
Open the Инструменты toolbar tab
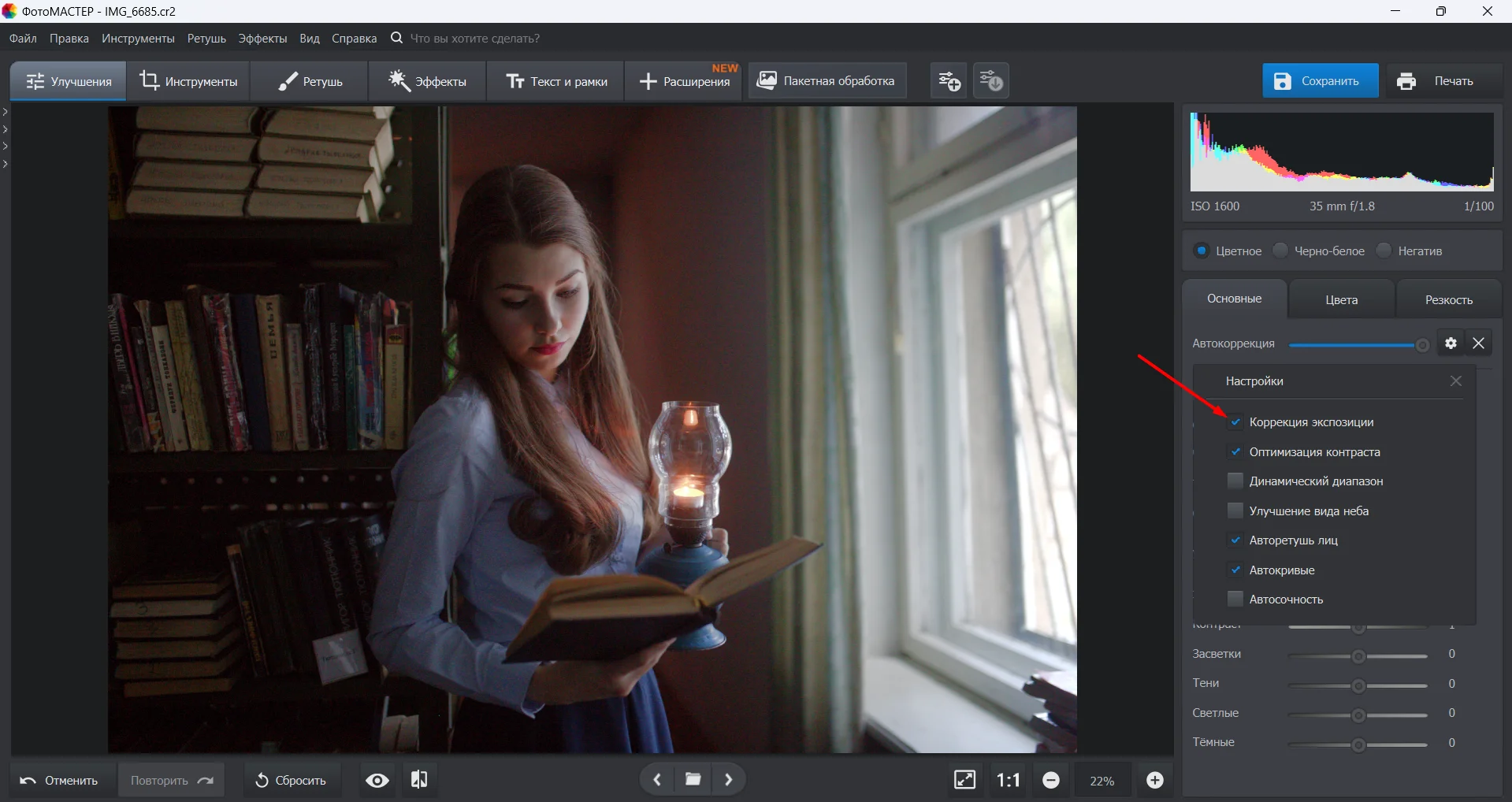click(188, 81)
